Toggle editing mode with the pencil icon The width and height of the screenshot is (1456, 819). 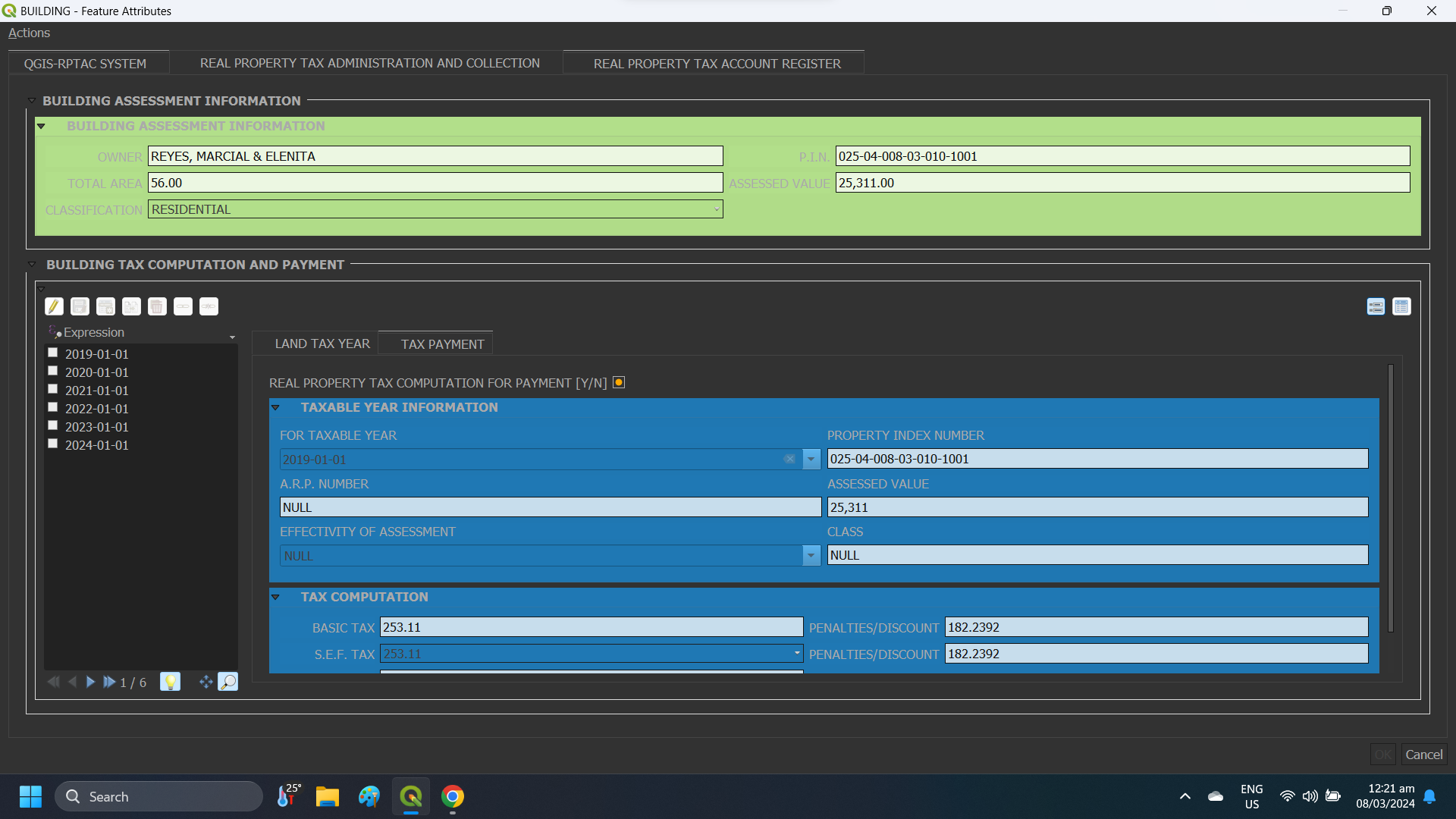pyautogui.click(x=54, y=306)
